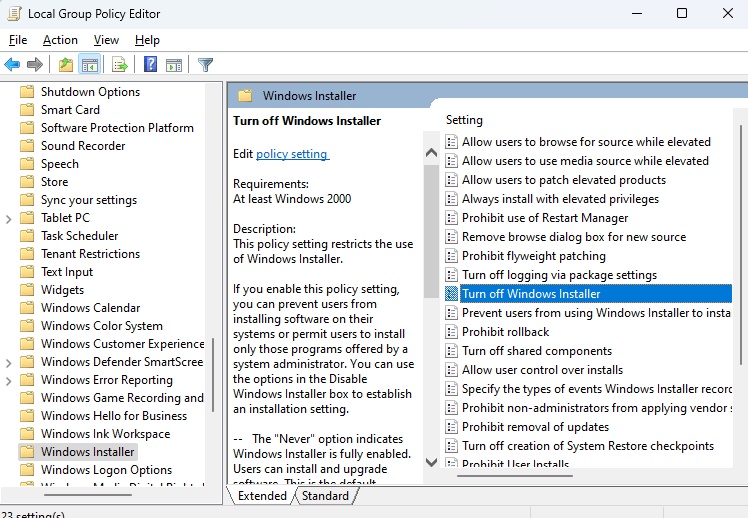Click the Filter funnel toolbar icon
The height and width of the screenshot is (518, 748).
[x=205, y=64]
